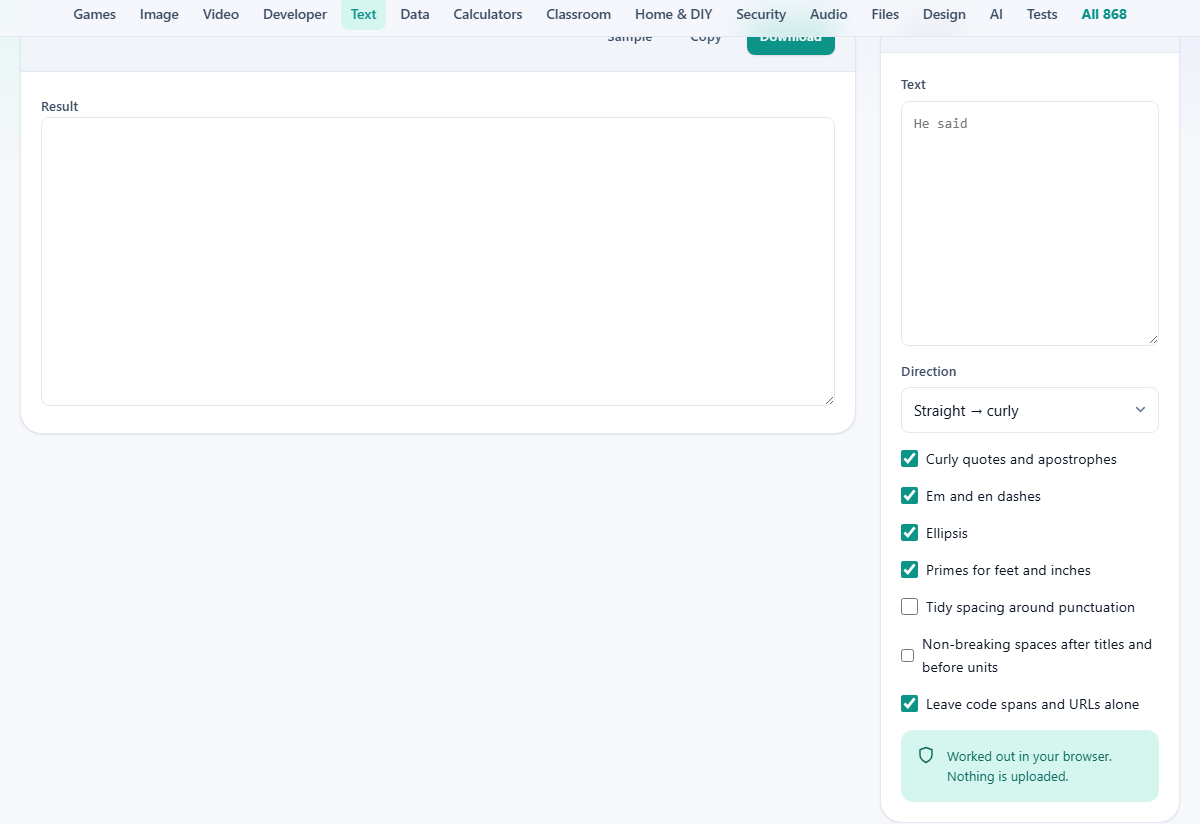Enable Non-breaking spaces after titles checkbox

(907, 656)
